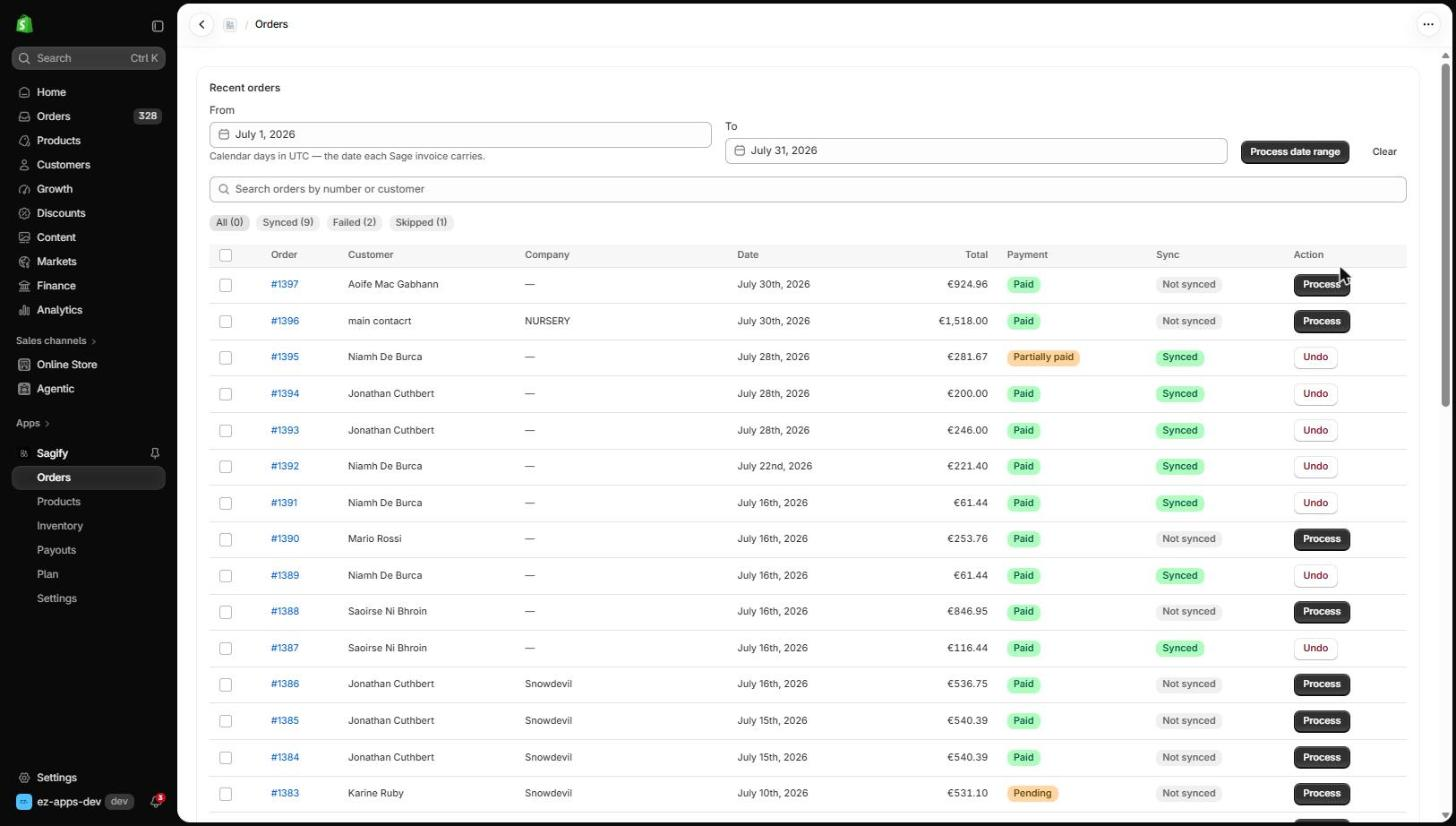Pin the Sagify app with pin icon
The image size is (1456, 826).
pyautogui.click(x=155, y=454)
